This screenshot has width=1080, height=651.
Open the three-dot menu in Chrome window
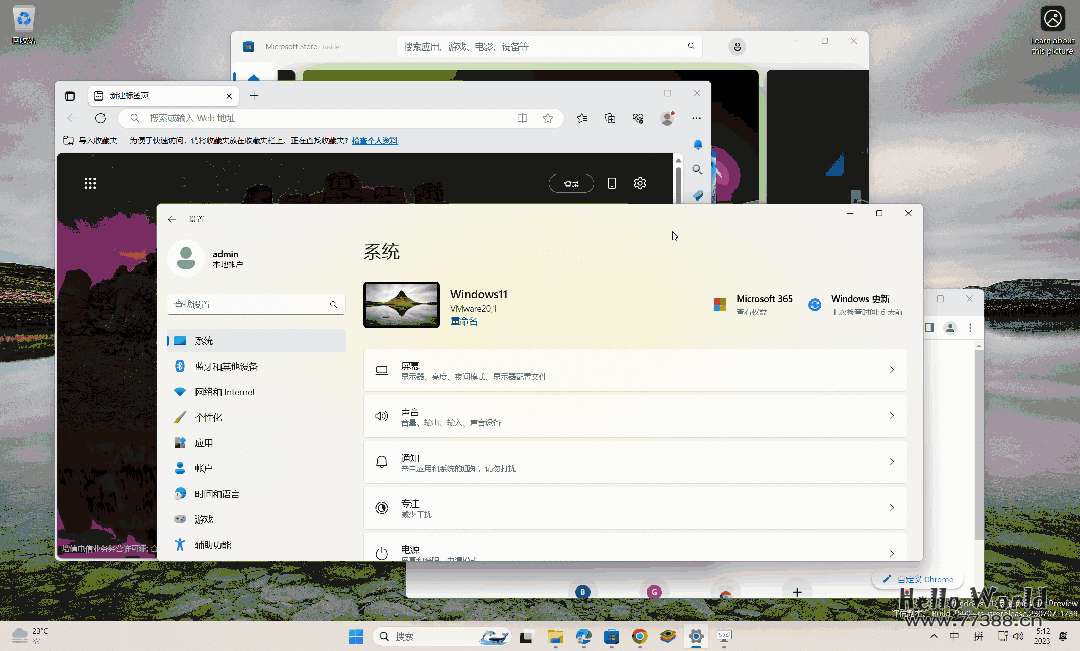point(969,327)
